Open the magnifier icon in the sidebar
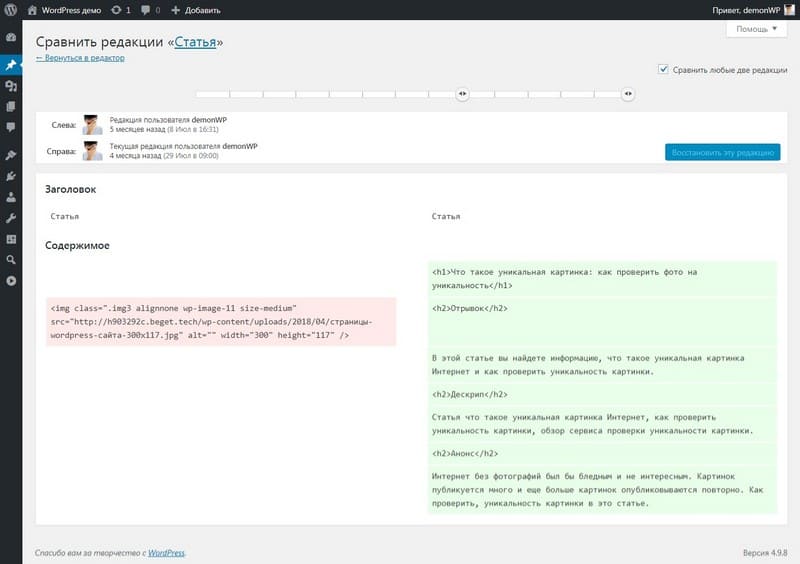This screenshot has width=800, height=564. click(x=11, y=260)
